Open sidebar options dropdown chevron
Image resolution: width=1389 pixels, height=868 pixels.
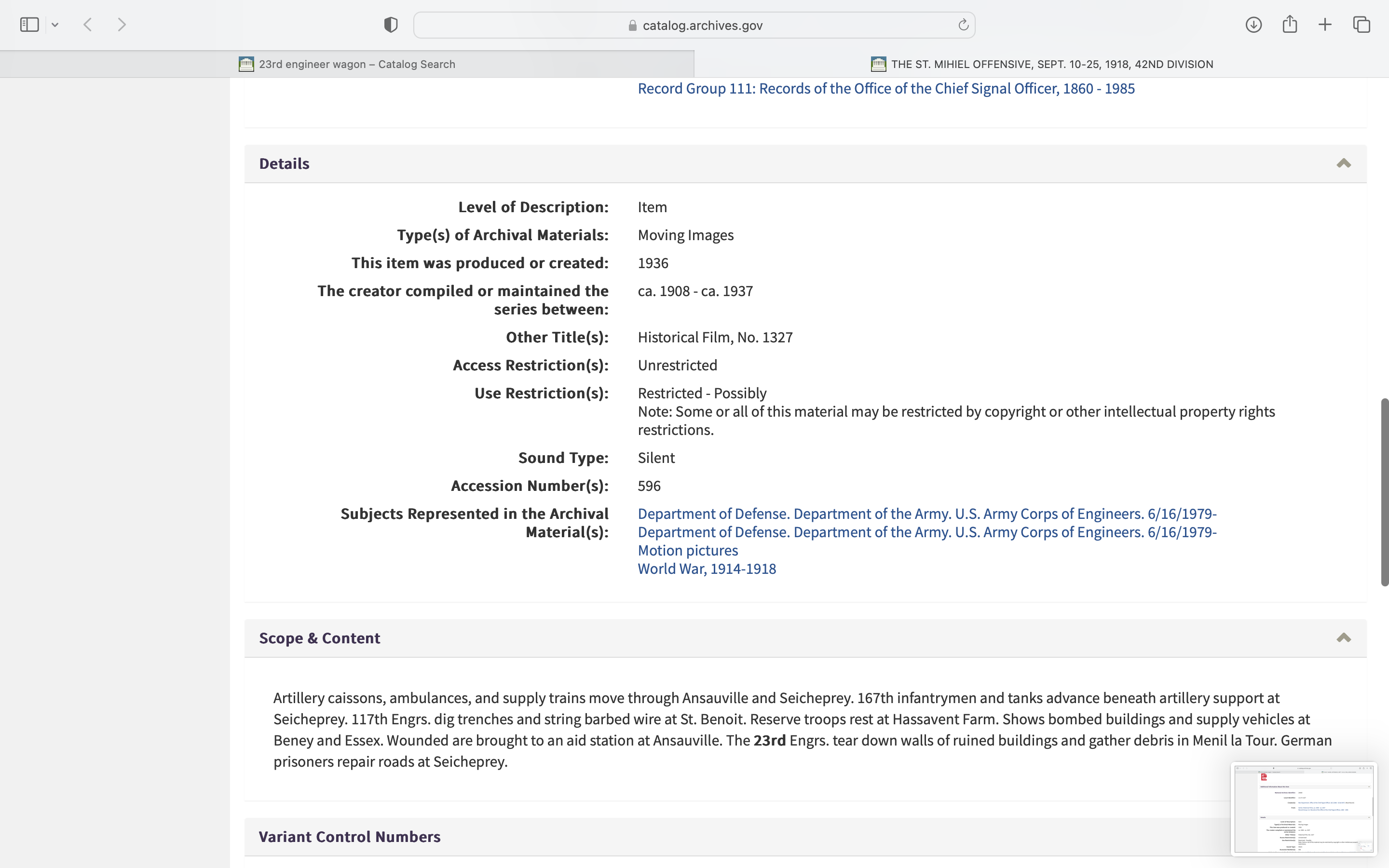point(55,25)
